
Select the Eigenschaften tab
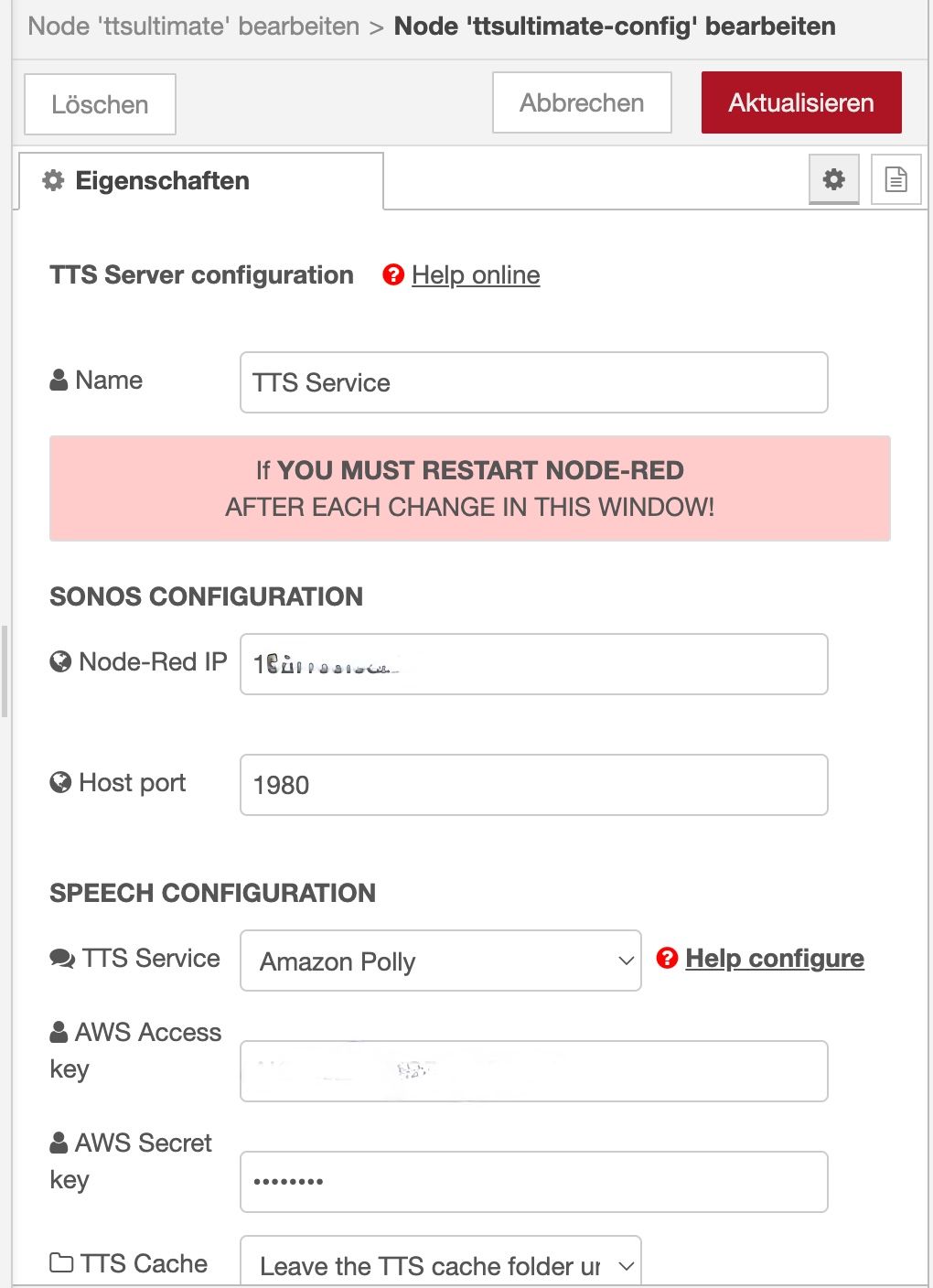click(201, 181)
